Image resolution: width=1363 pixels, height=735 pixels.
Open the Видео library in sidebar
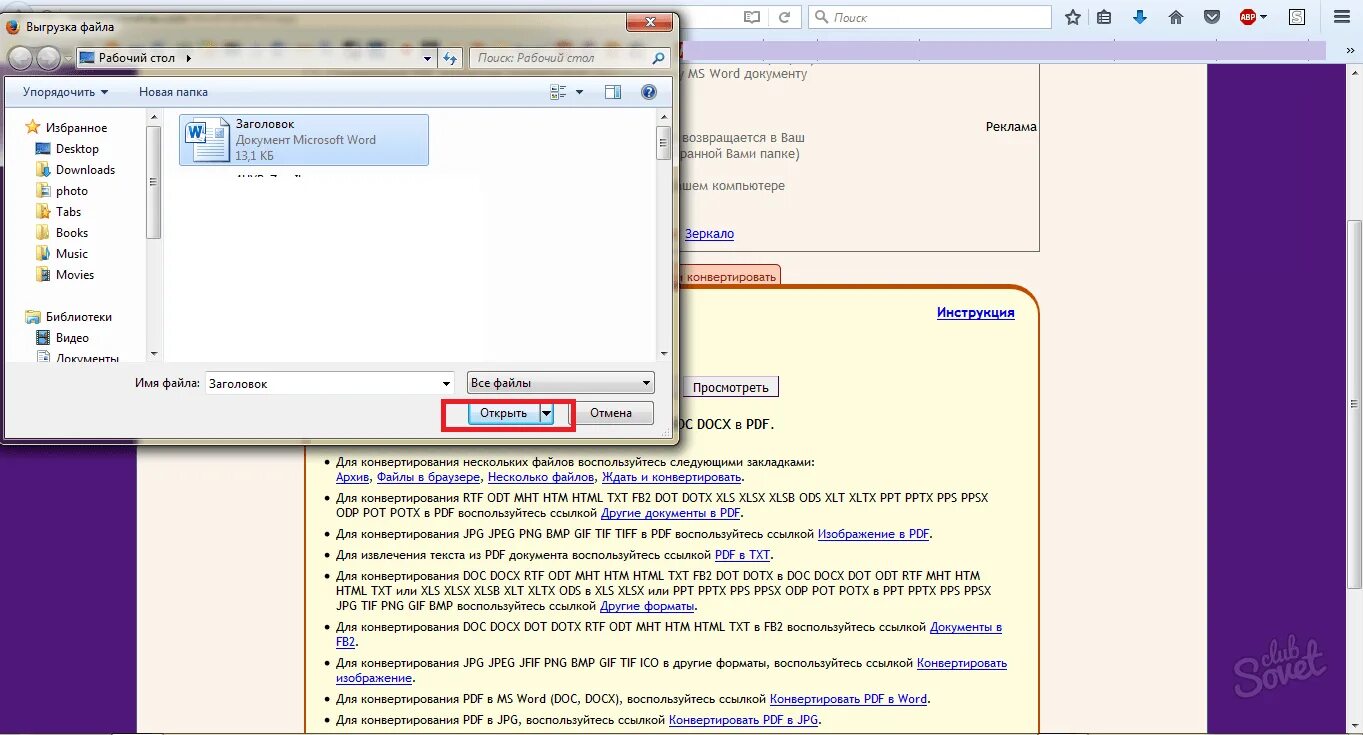click(63, 338)
